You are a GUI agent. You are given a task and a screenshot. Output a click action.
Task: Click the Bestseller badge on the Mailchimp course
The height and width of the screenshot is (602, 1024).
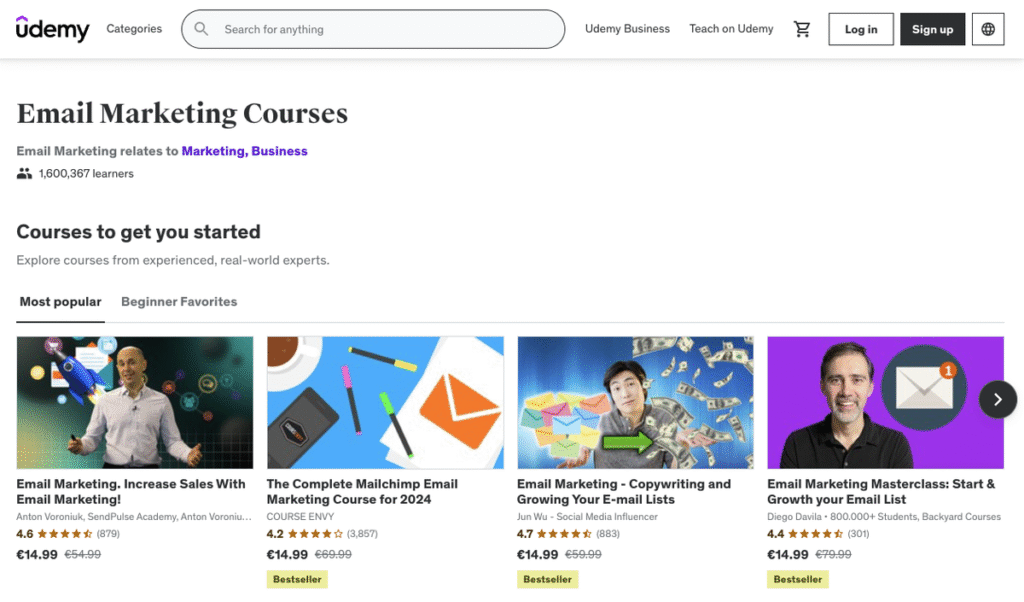click(296, 578)
